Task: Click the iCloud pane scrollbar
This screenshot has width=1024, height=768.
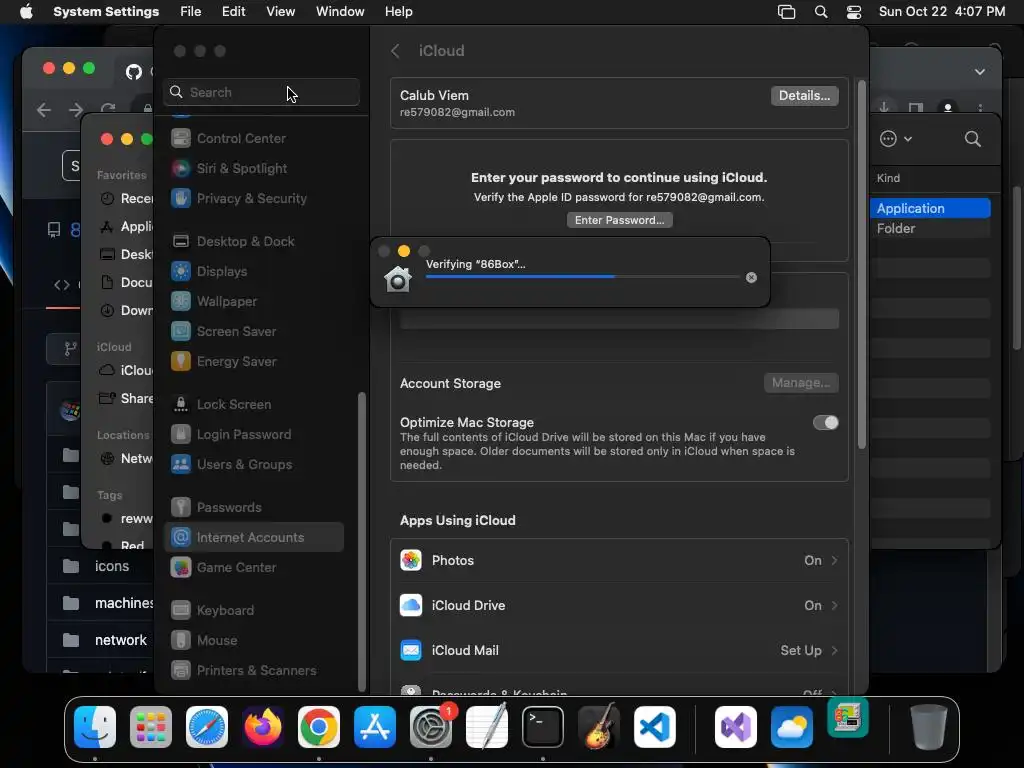Action: coord(861,264)
